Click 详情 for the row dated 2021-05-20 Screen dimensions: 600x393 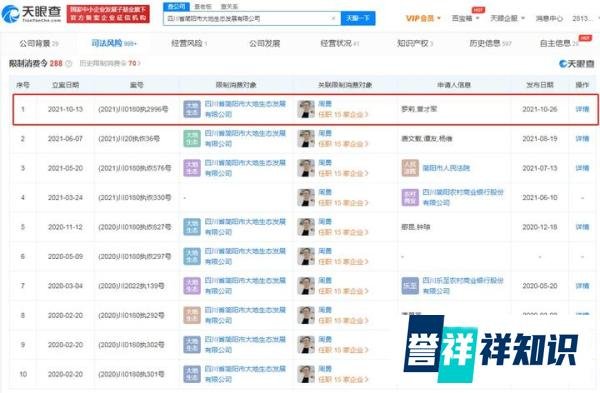582,168
